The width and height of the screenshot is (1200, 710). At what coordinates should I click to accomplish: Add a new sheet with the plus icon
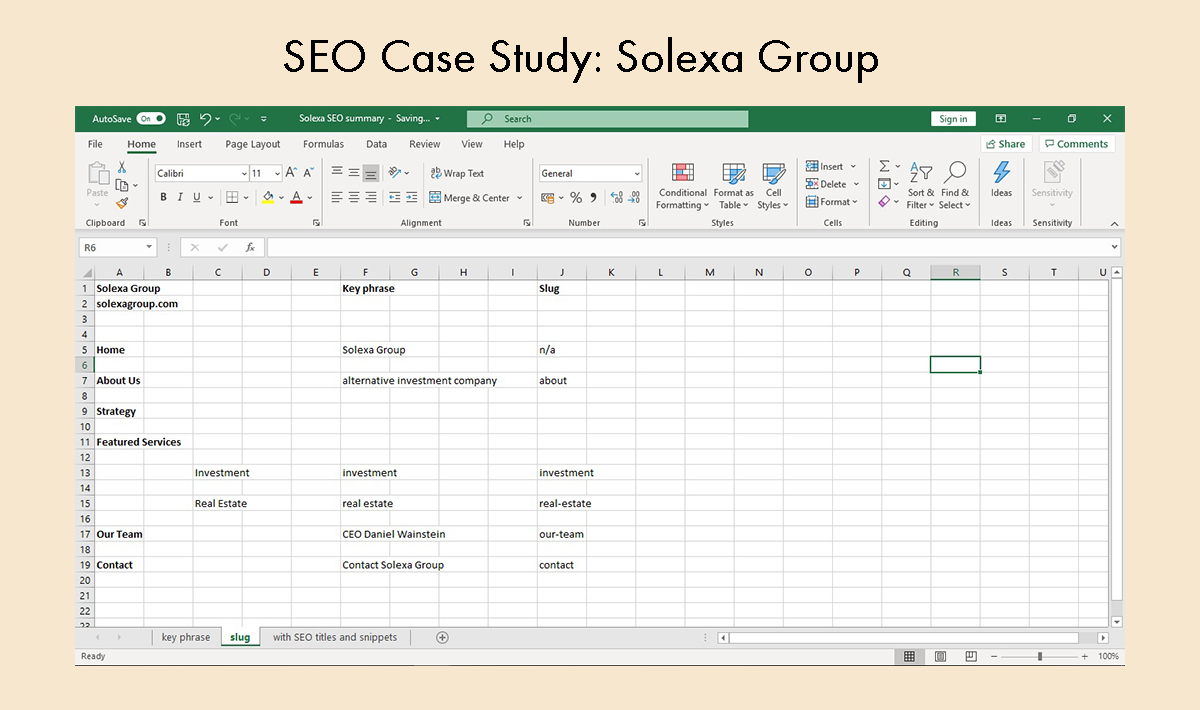442,637
